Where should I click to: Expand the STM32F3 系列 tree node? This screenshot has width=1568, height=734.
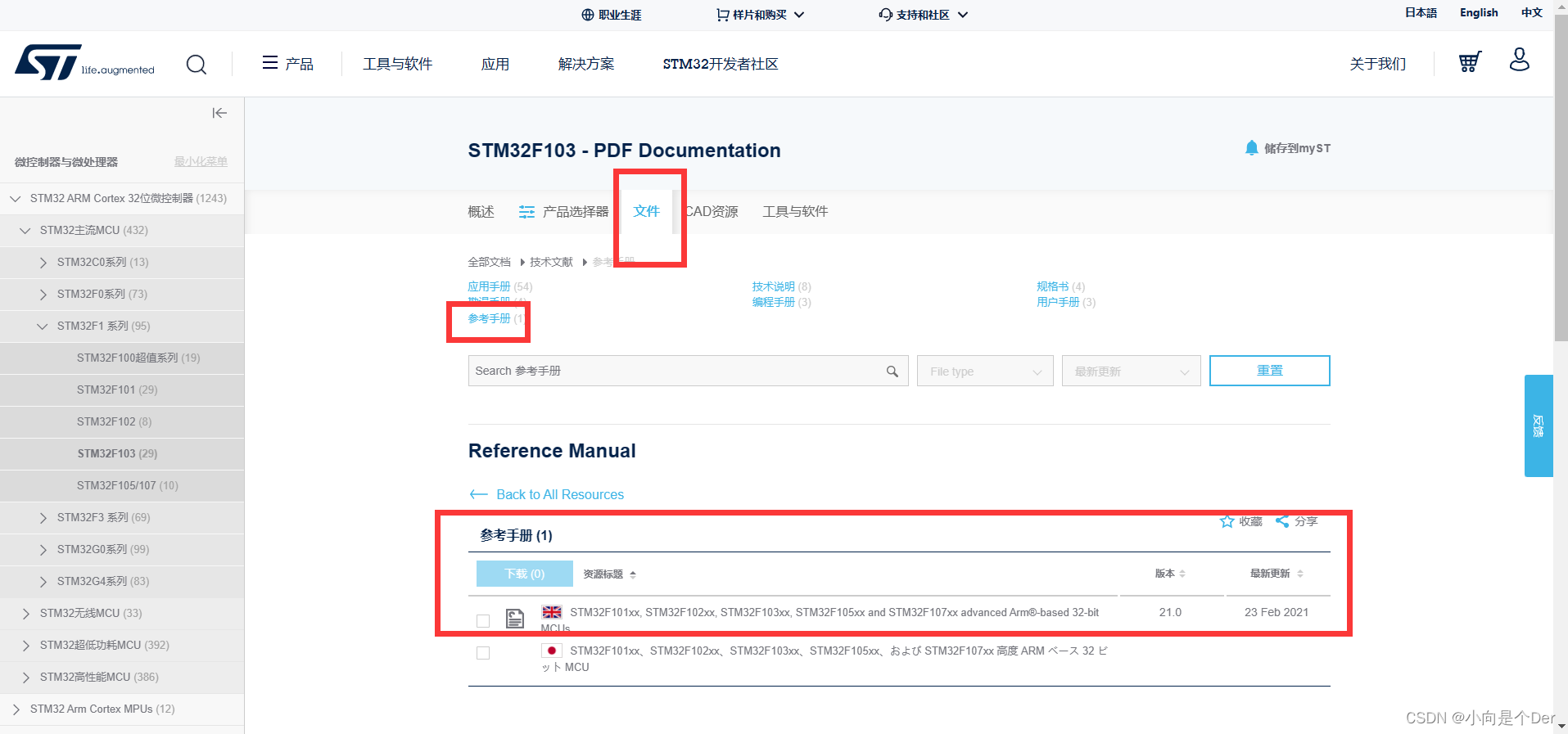pyautogui.click(x=43, y=517)
